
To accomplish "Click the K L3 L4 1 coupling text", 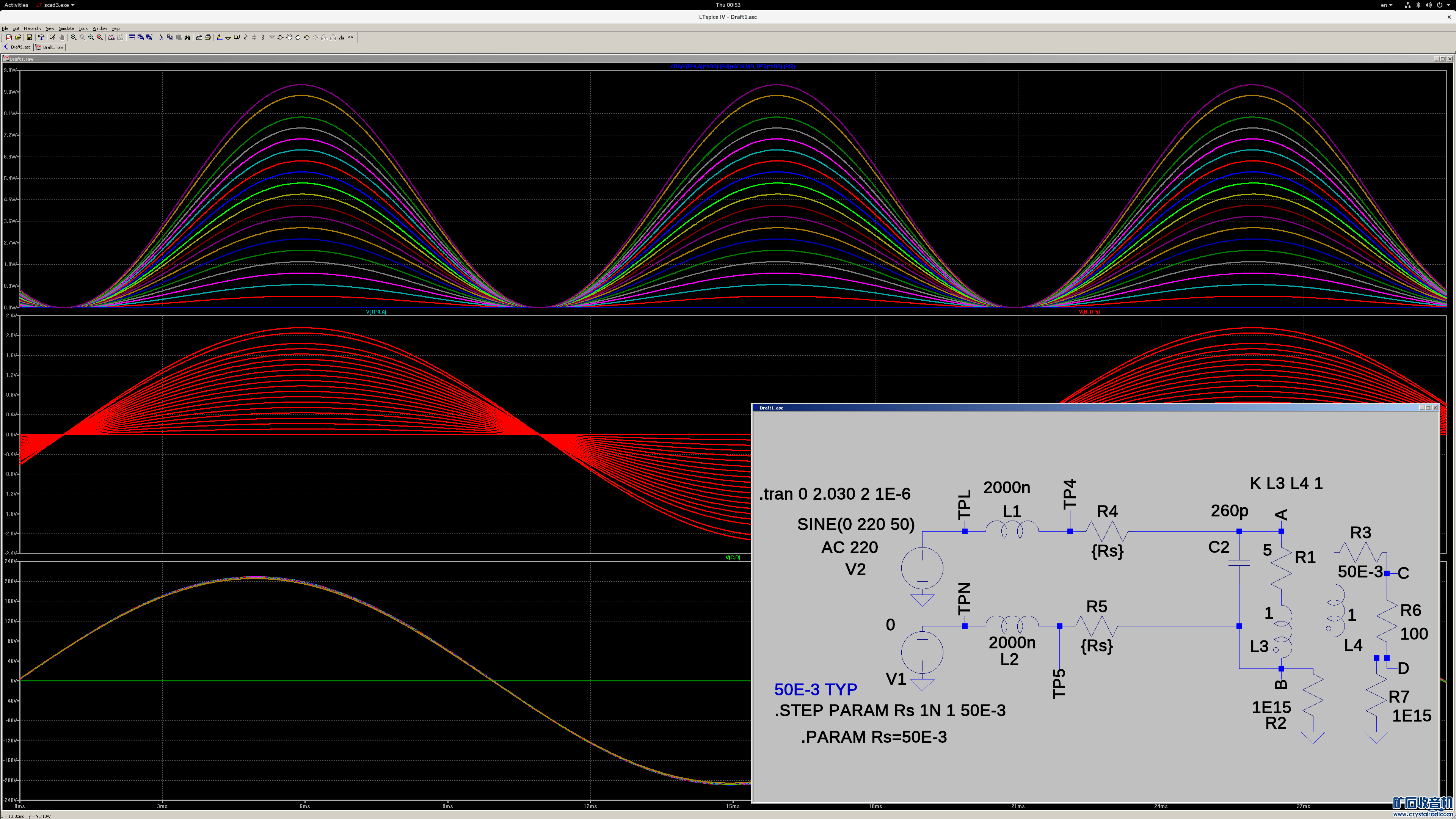I will tap(1287, 483).
